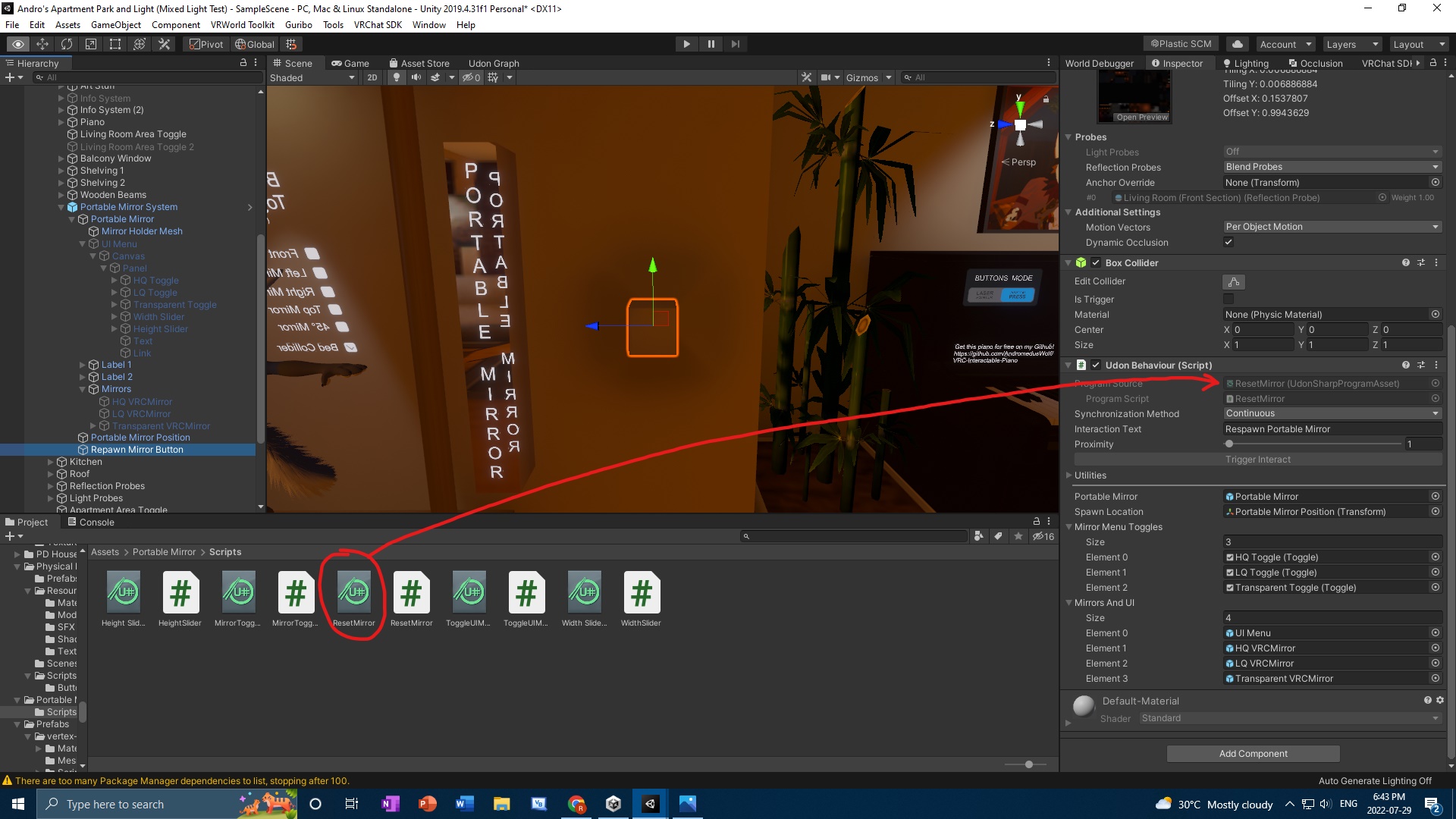The image size is (1456, 819).
Task: Enable the Is Trigger checkbox on Box Collider
Action: 1228,299
